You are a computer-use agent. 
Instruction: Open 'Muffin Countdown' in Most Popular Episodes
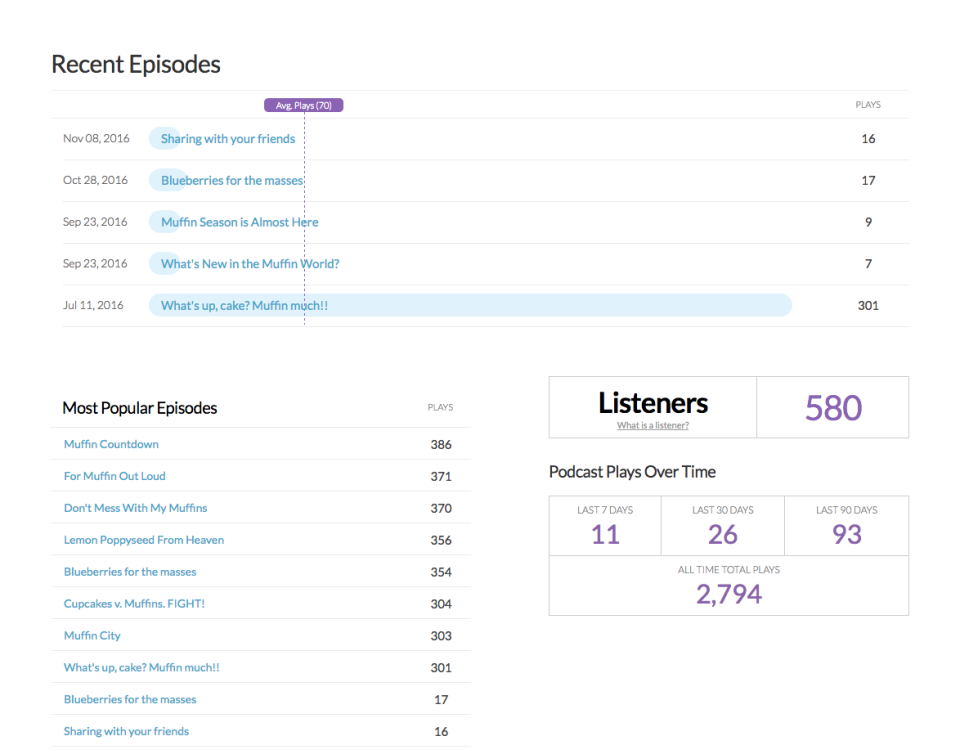pyautogui.click(x=111, y=444)
